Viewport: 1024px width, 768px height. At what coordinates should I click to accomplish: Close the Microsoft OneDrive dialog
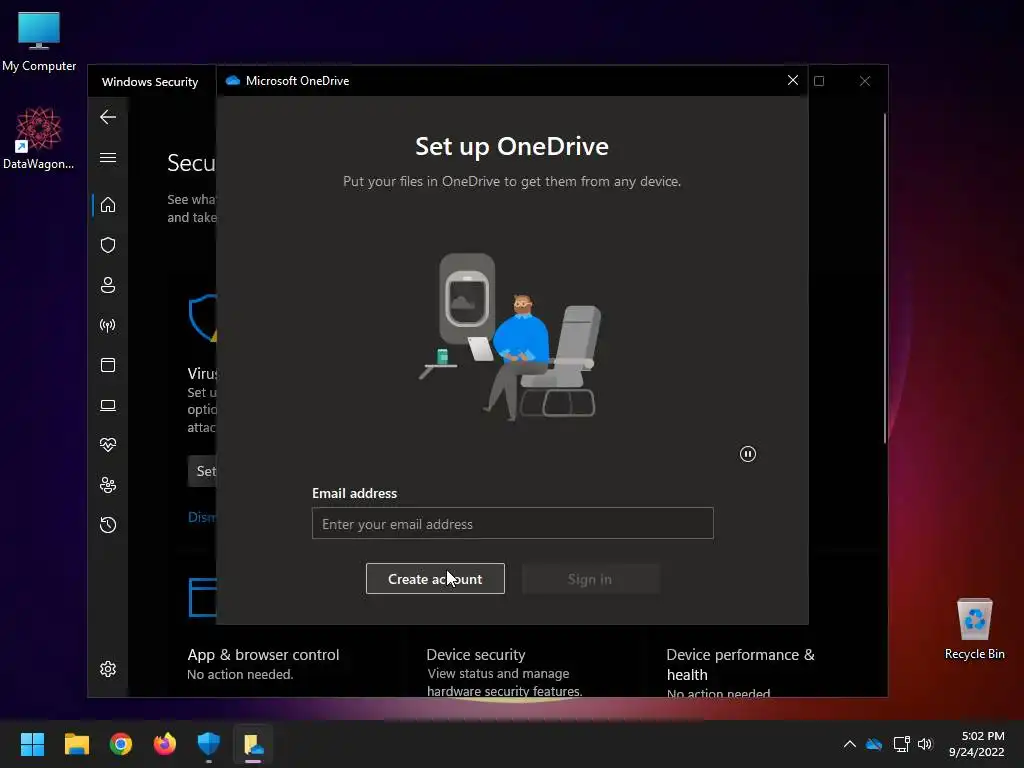coord(793,80)
